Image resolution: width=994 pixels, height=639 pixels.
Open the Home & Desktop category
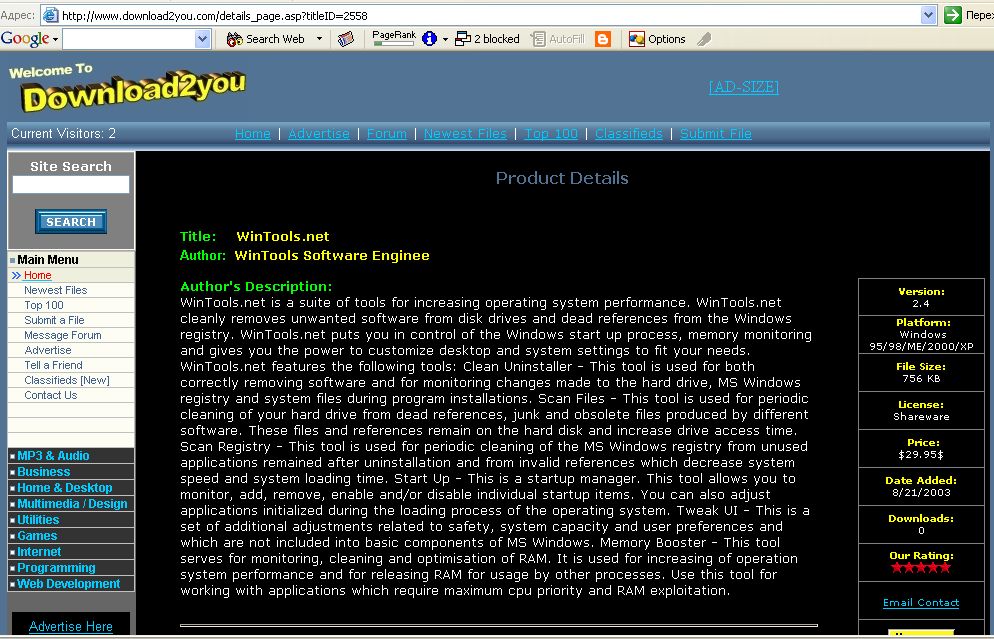[x=65, y=488]
